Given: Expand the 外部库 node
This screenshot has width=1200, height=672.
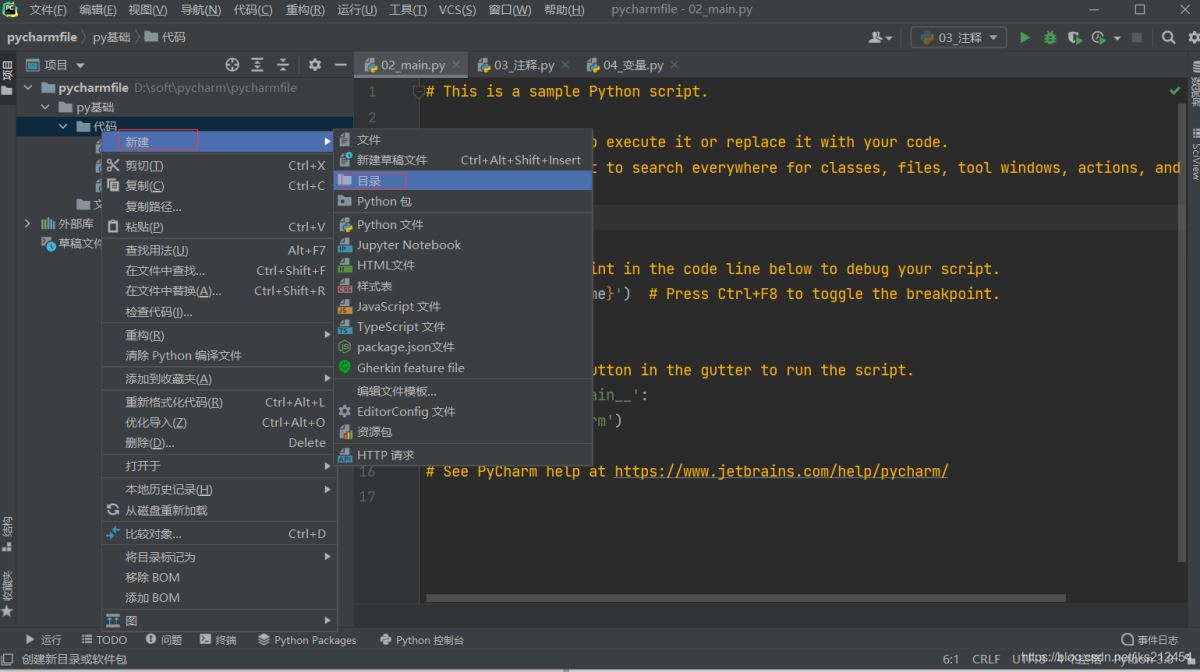Looking at the screenshot, I should (27, 224).
